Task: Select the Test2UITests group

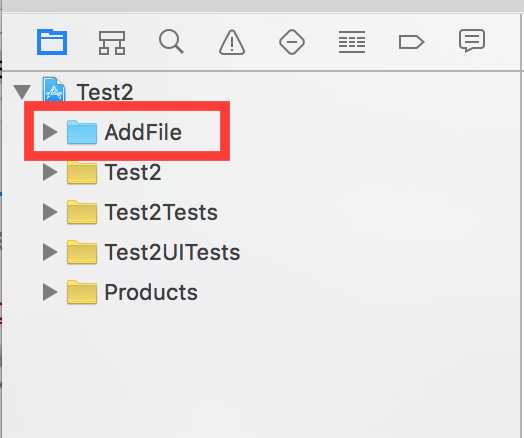Action: pyautogui.click(x=153, y=253)
